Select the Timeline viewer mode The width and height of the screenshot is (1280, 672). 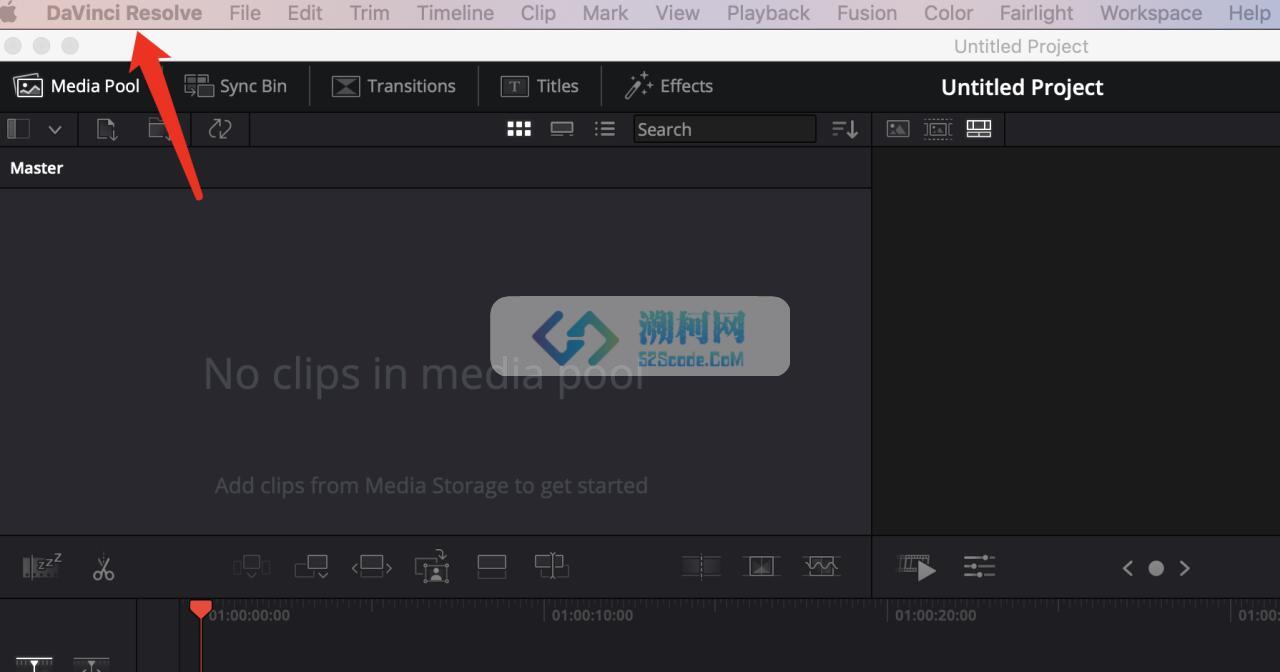coord(979,129)
